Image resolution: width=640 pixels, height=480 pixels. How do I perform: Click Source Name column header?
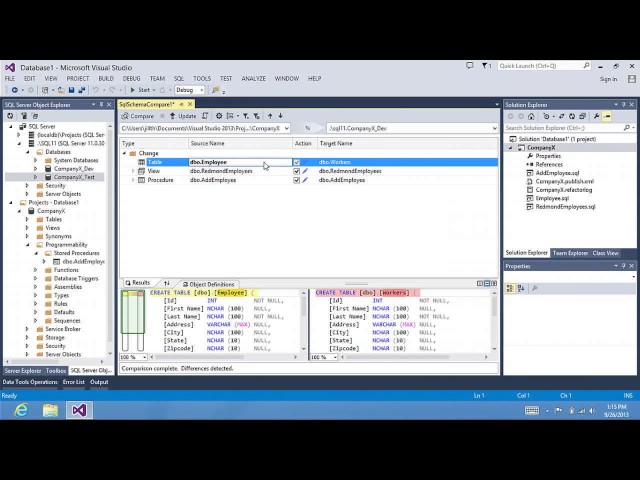coord(240,144)
